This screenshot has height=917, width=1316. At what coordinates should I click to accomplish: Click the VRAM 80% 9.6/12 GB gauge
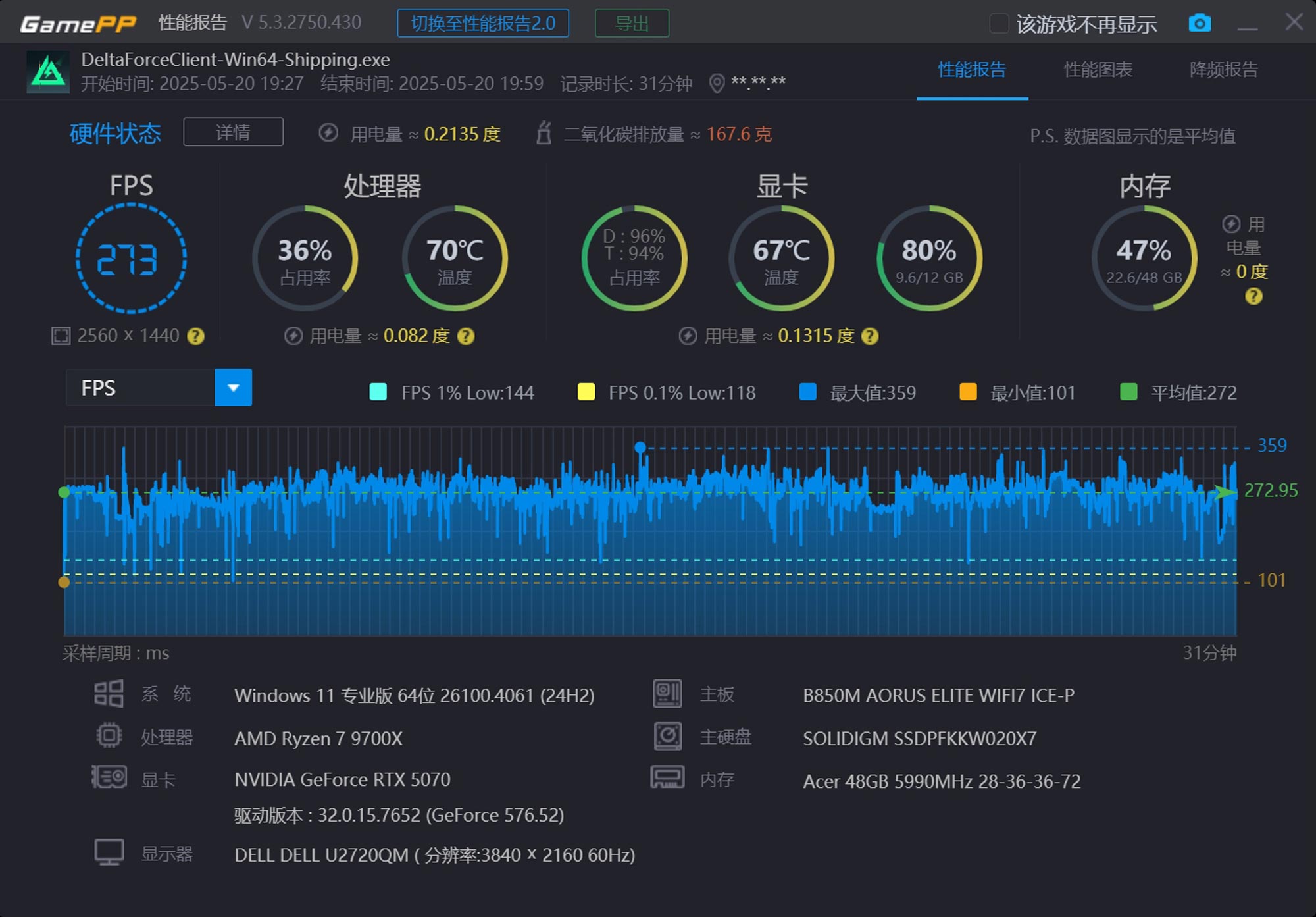click(x=929, y=258)
